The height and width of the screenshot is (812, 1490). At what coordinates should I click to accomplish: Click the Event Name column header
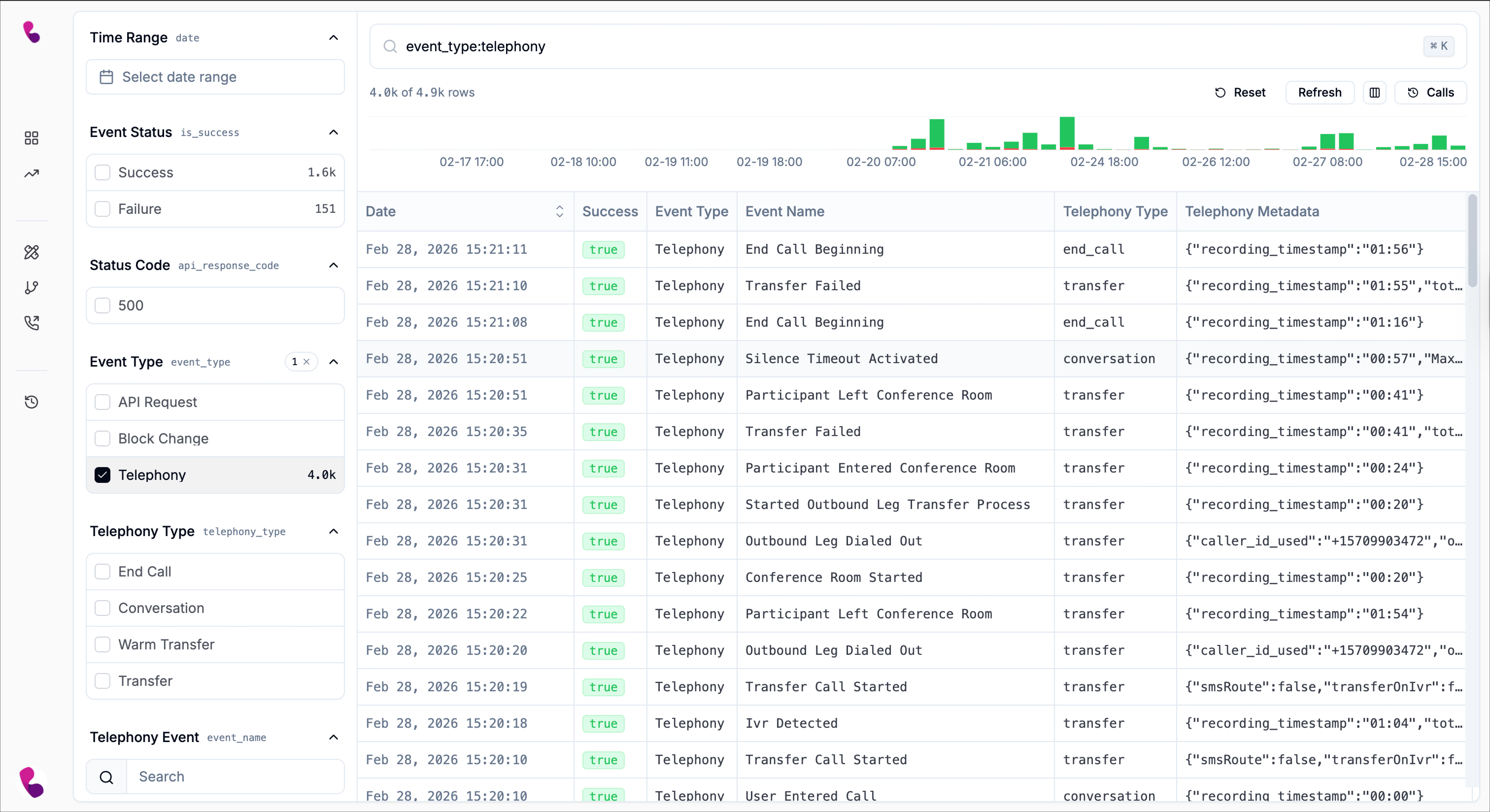click(784, 212)
